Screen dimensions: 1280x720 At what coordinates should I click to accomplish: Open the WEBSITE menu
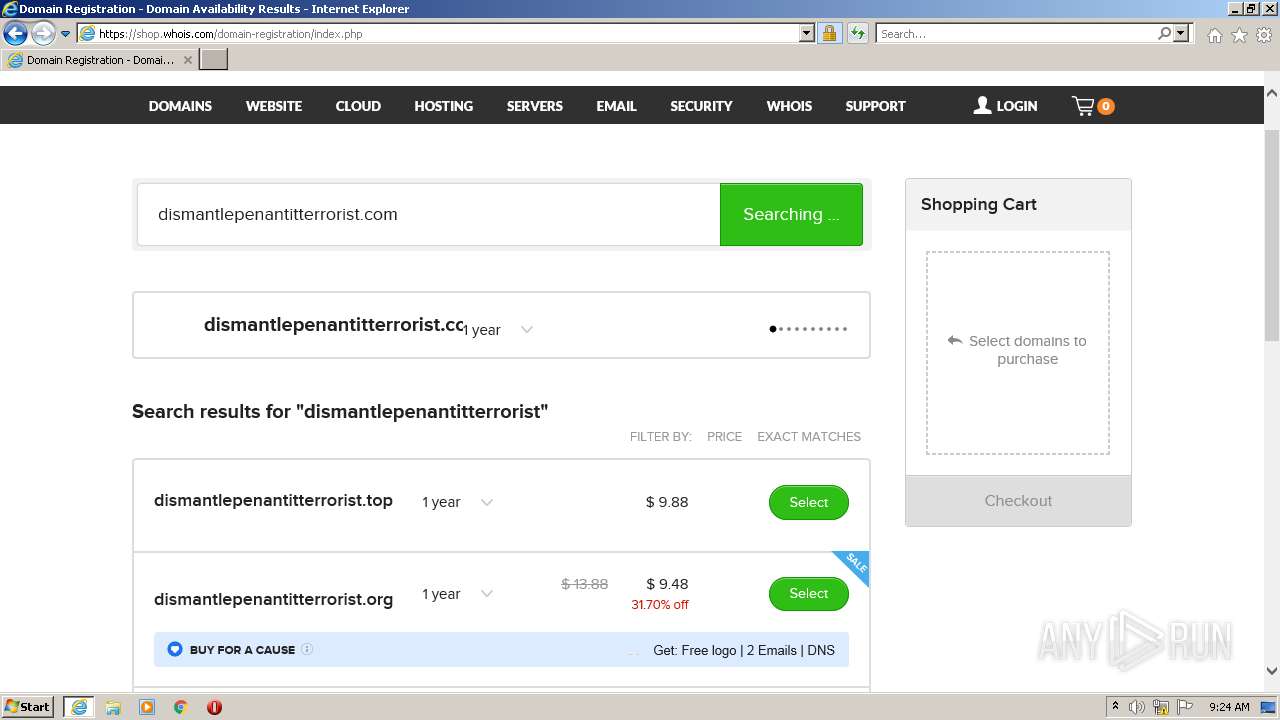tap(274, 106)
